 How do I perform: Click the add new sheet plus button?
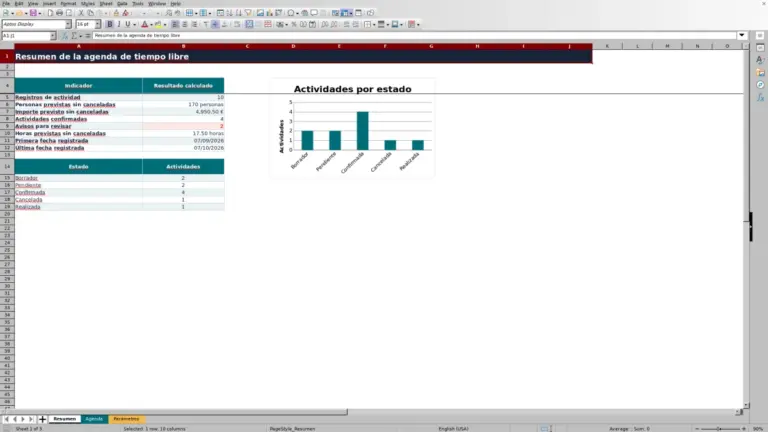point(42,419)
